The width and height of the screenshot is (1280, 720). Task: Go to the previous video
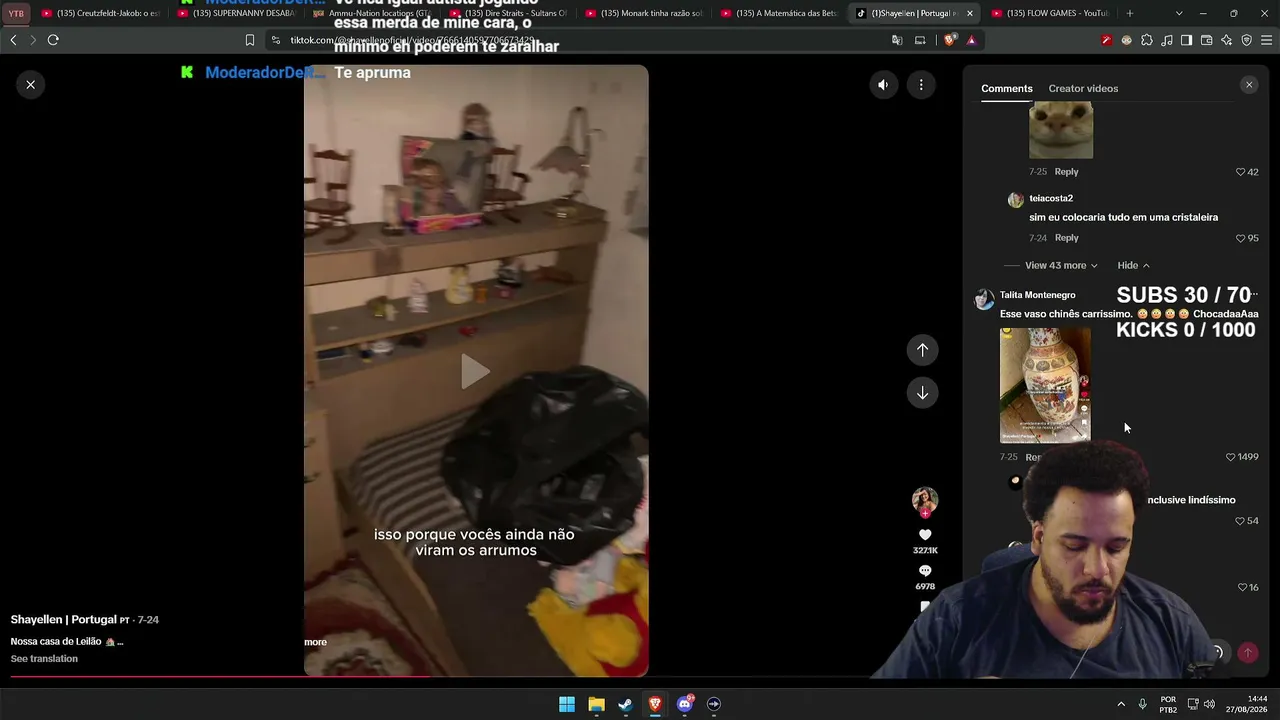click(x=922, y=350)
